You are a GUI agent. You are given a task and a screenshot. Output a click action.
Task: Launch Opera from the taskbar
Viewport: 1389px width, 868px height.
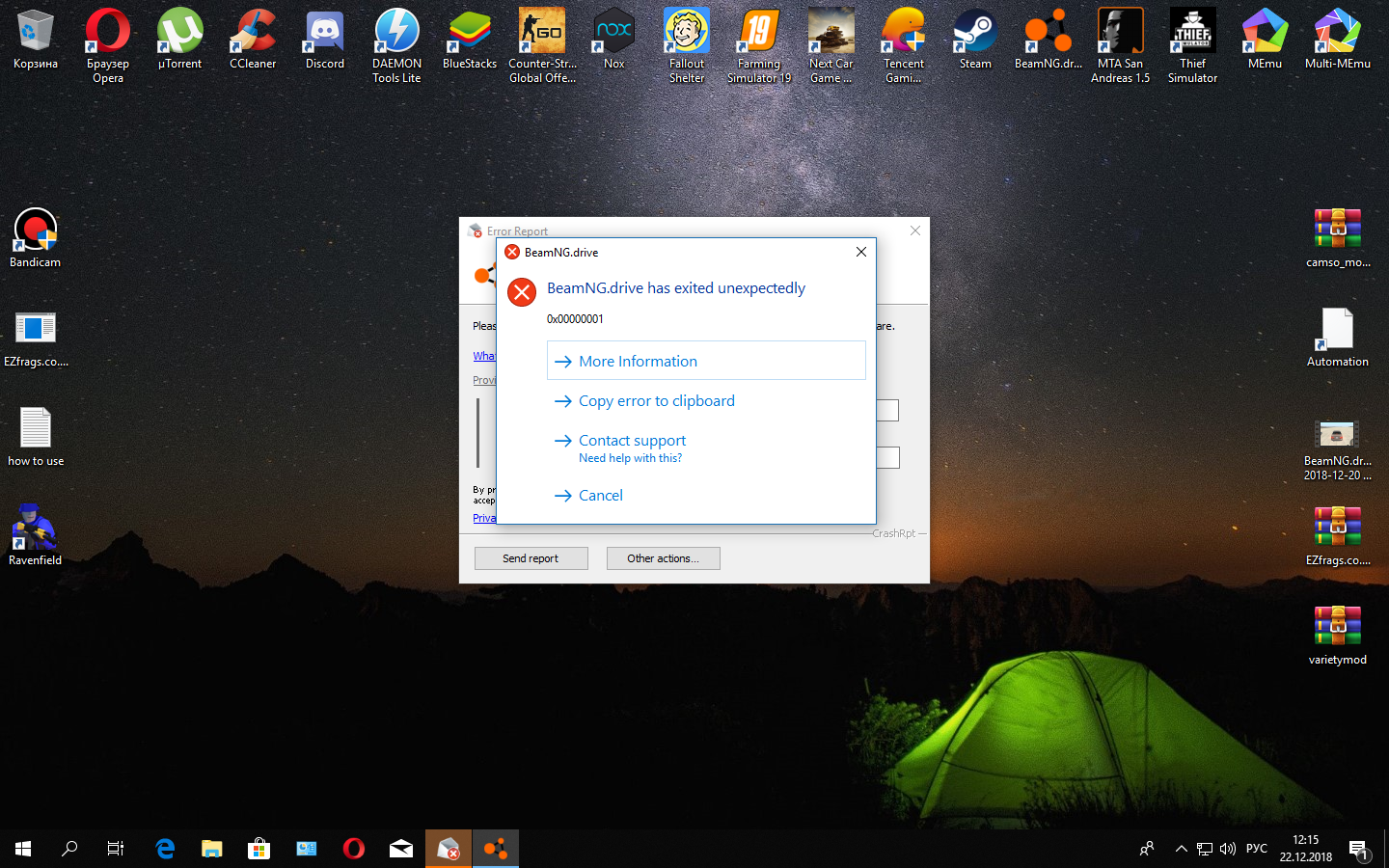pos(354,849)
